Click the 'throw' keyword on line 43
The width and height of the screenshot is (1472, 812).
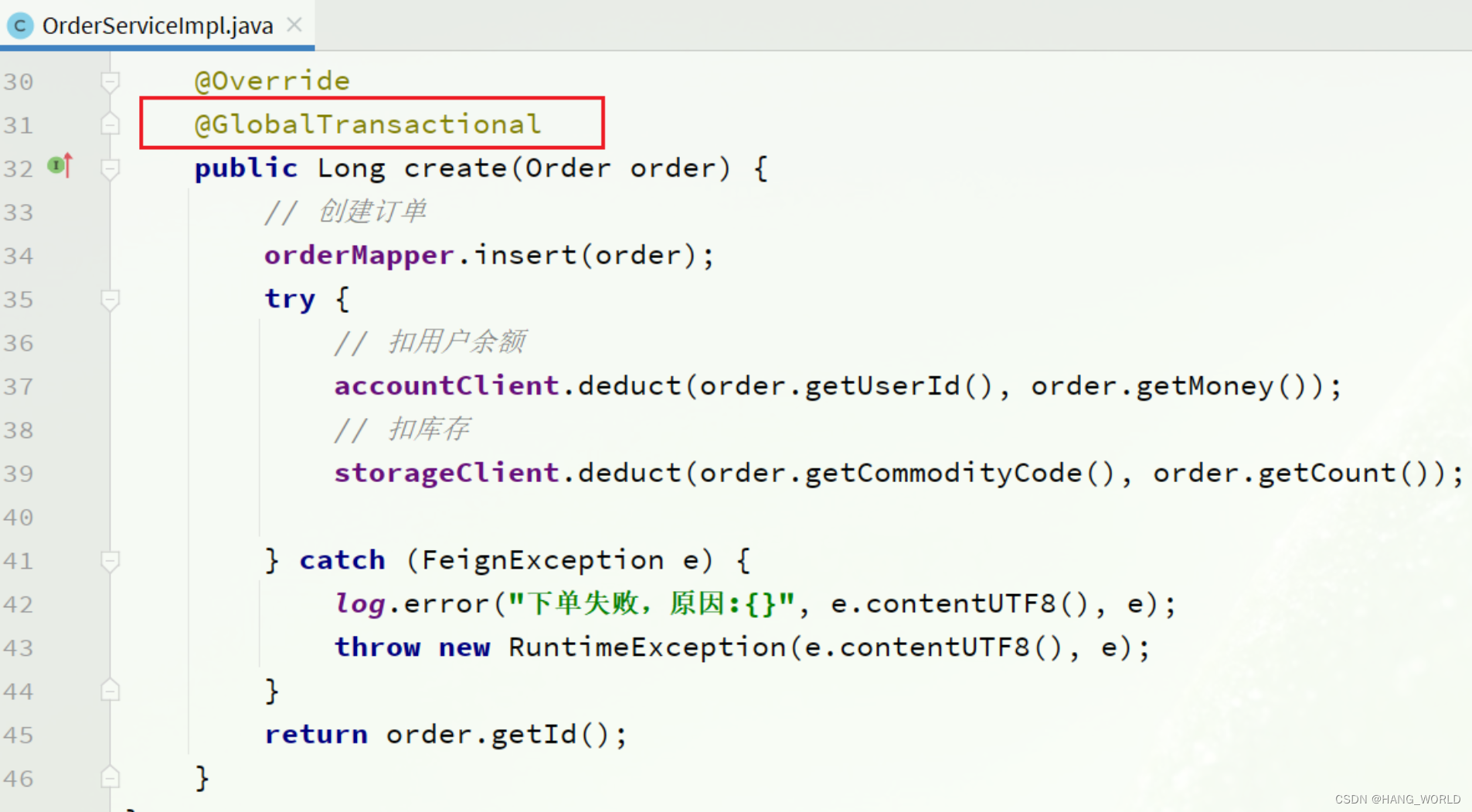377,647
